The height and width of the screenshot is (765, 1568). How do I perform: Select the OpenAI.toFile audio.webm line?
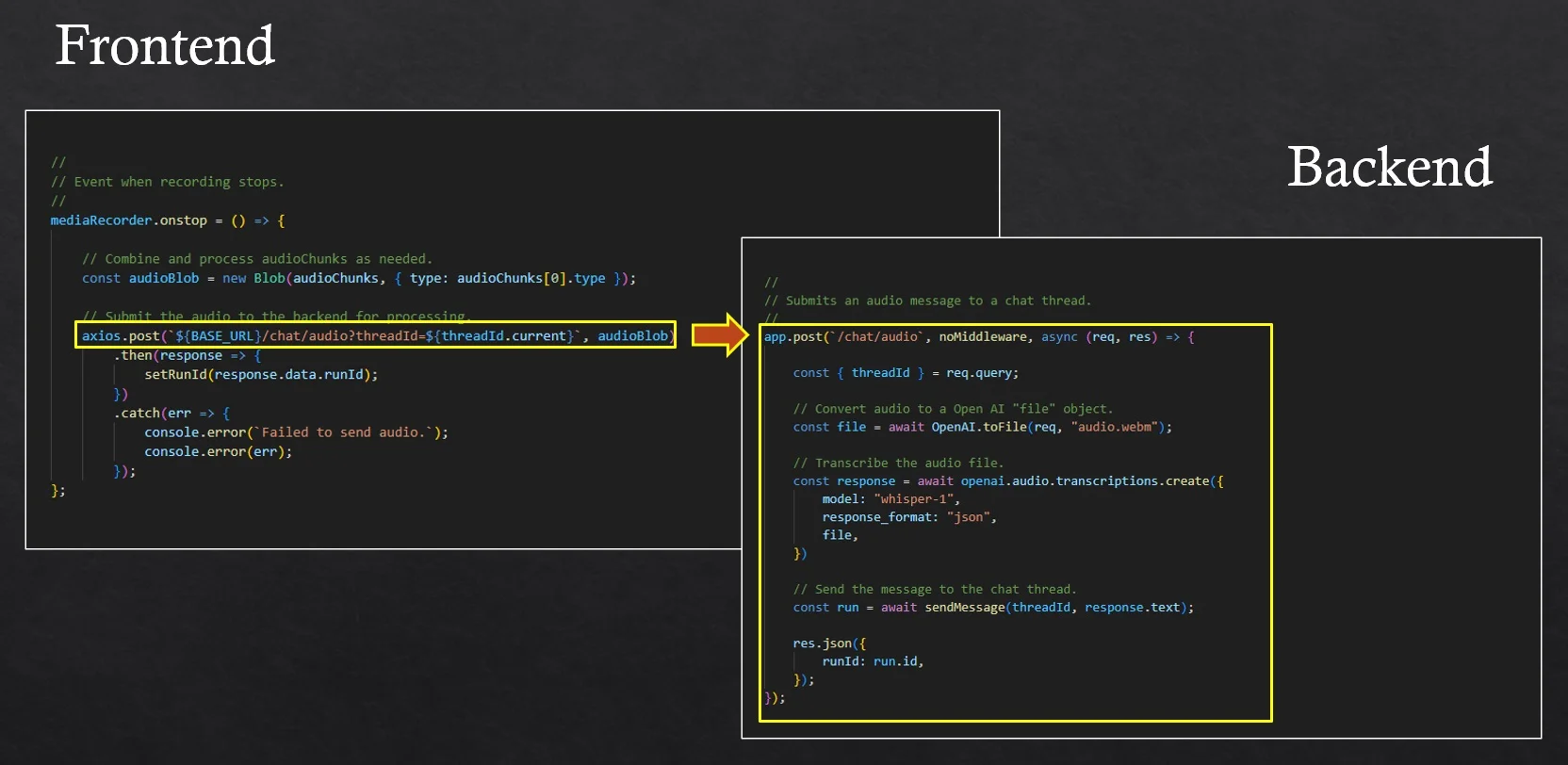(x=982, y=428)
